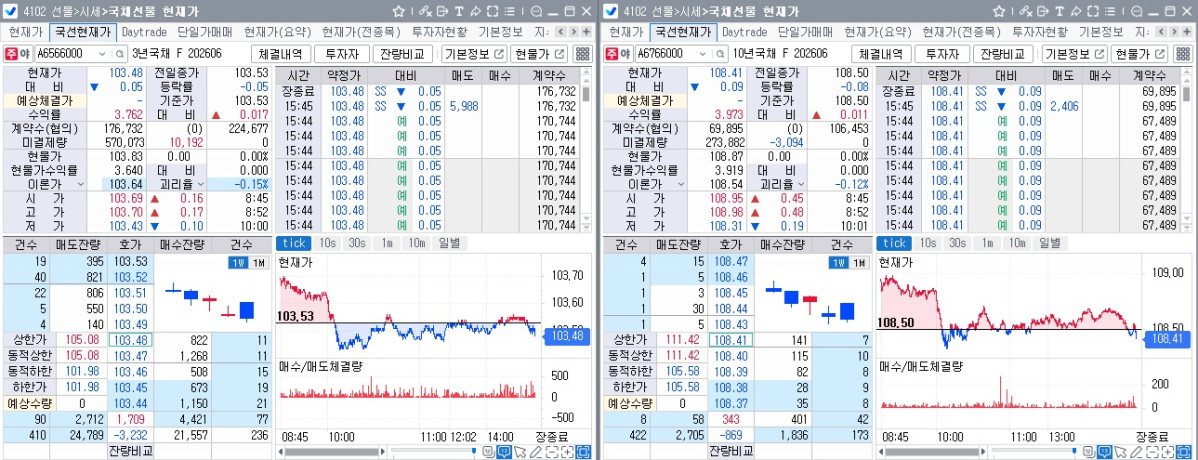
Task: Switch to the Daytrade tab in the left window
Action: tap(144, 32)
